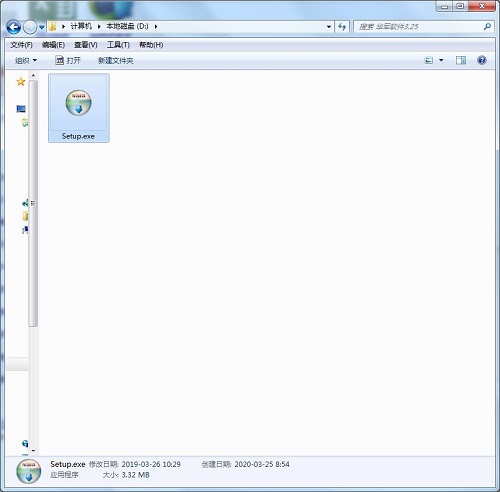Click the Forward navigation arrow

tap(30, 27)
